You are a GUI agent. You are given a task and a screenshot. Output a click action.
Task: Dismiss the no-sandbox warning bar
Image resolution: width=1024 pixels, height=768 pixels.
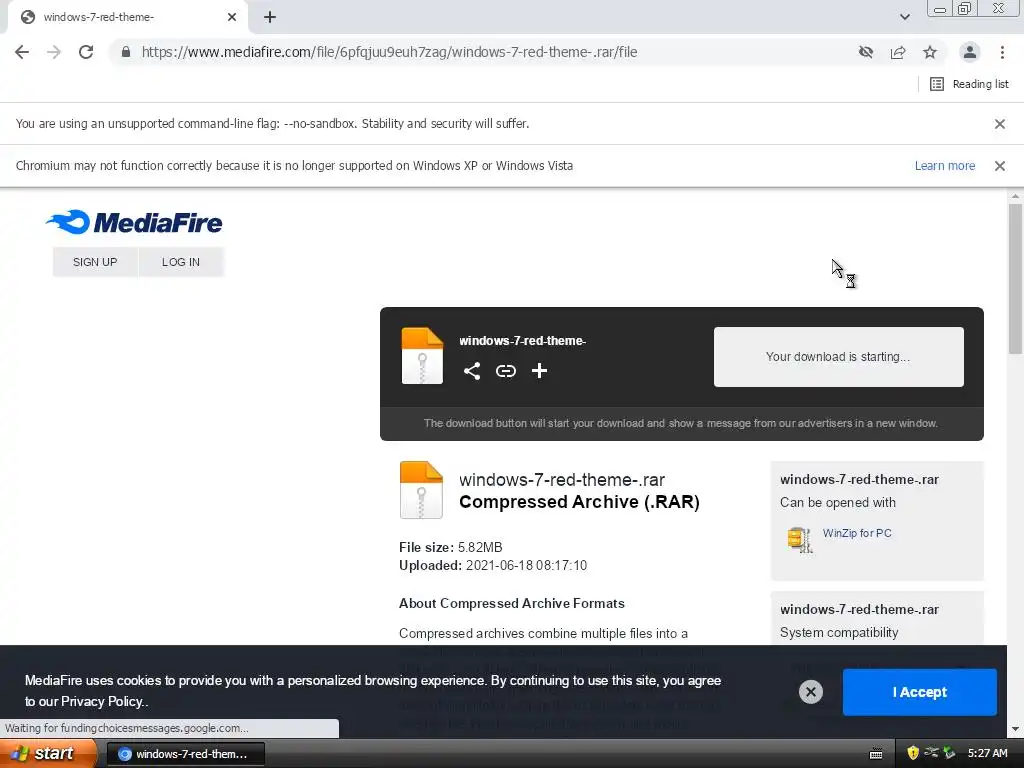click(1000, 123)
